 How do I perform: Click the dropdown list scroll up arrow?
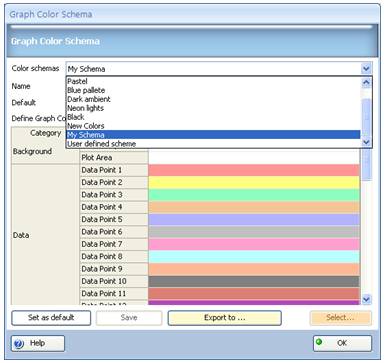tap(366, 82)
